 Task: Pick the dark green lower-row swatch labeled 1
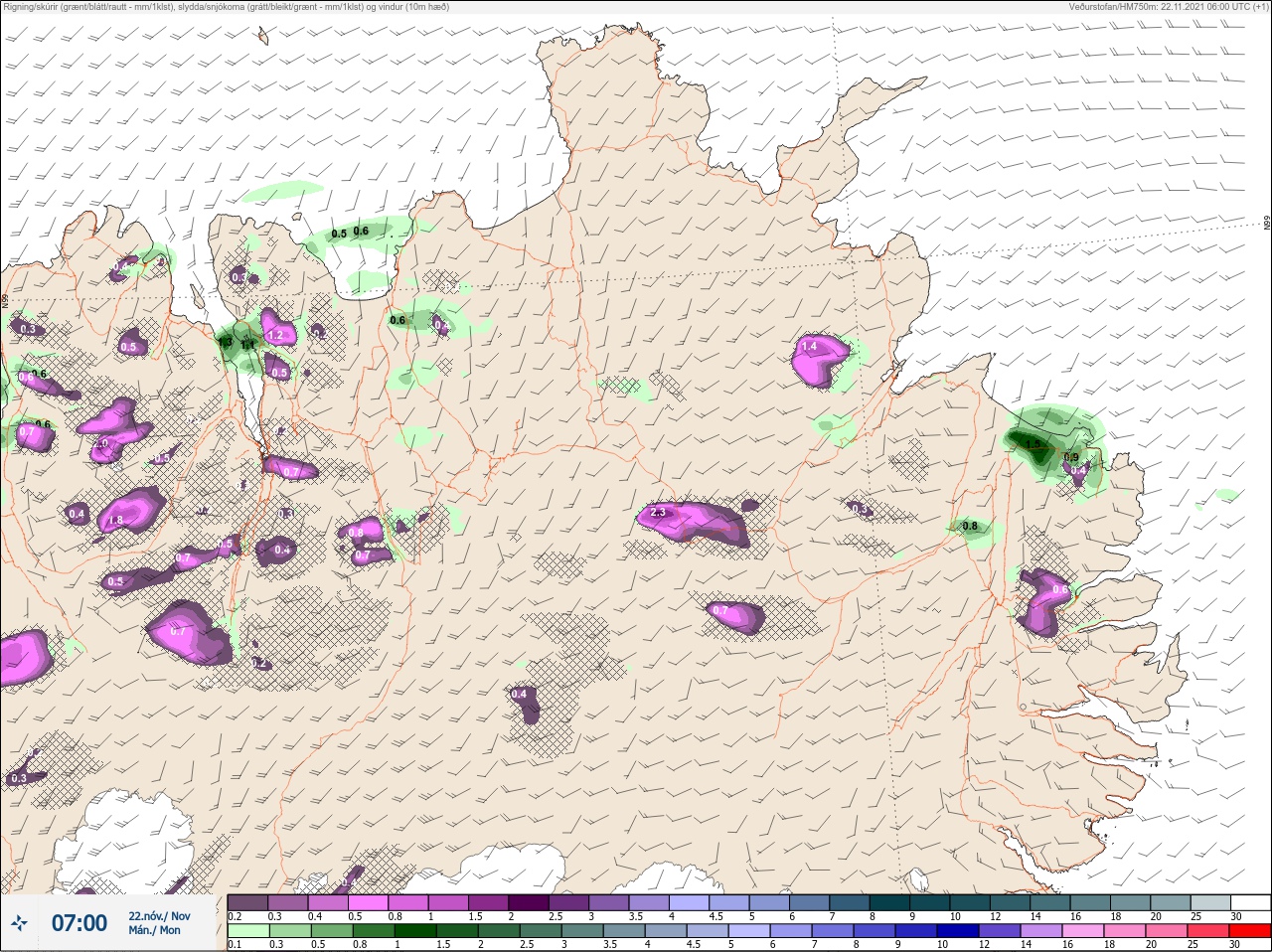(413, 931)
